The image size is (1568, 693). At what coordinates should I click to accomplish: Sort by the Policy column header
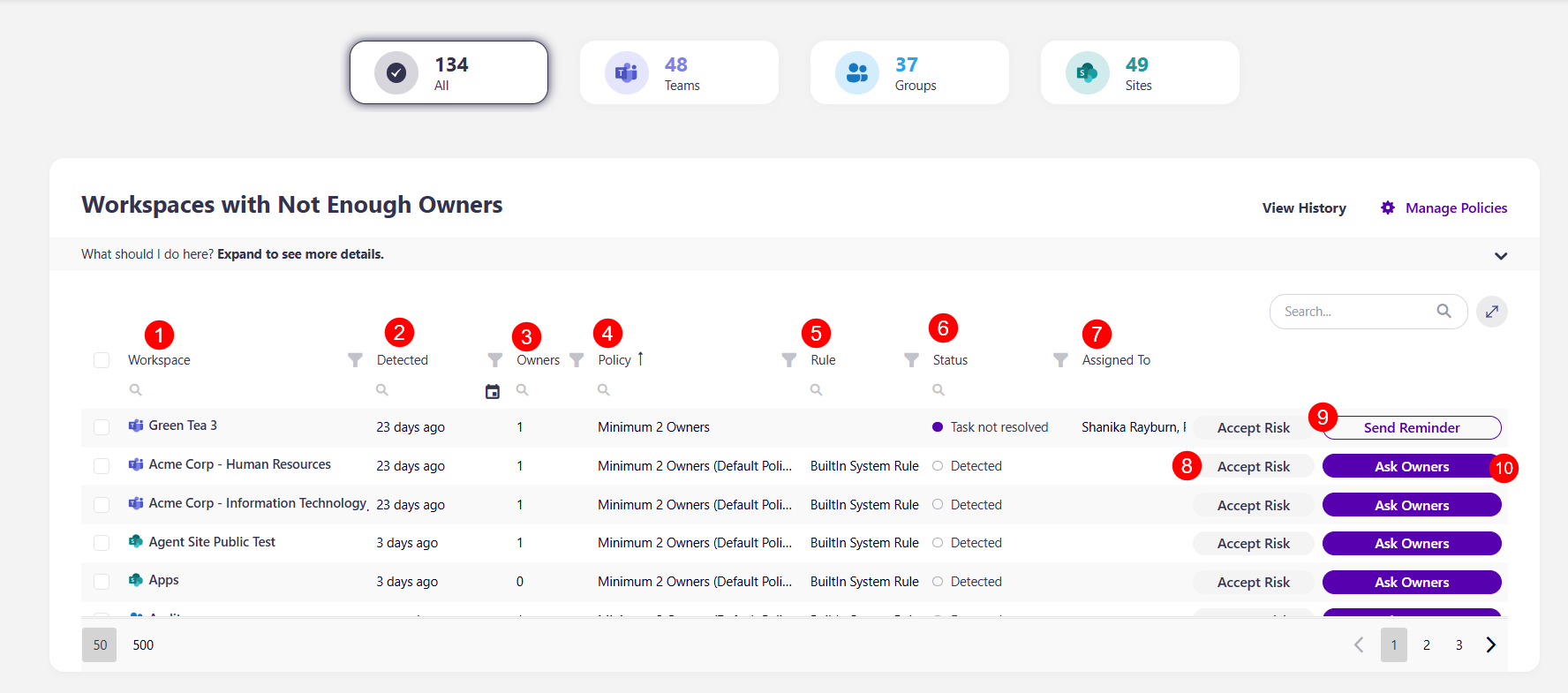click(x=614, y=360)
